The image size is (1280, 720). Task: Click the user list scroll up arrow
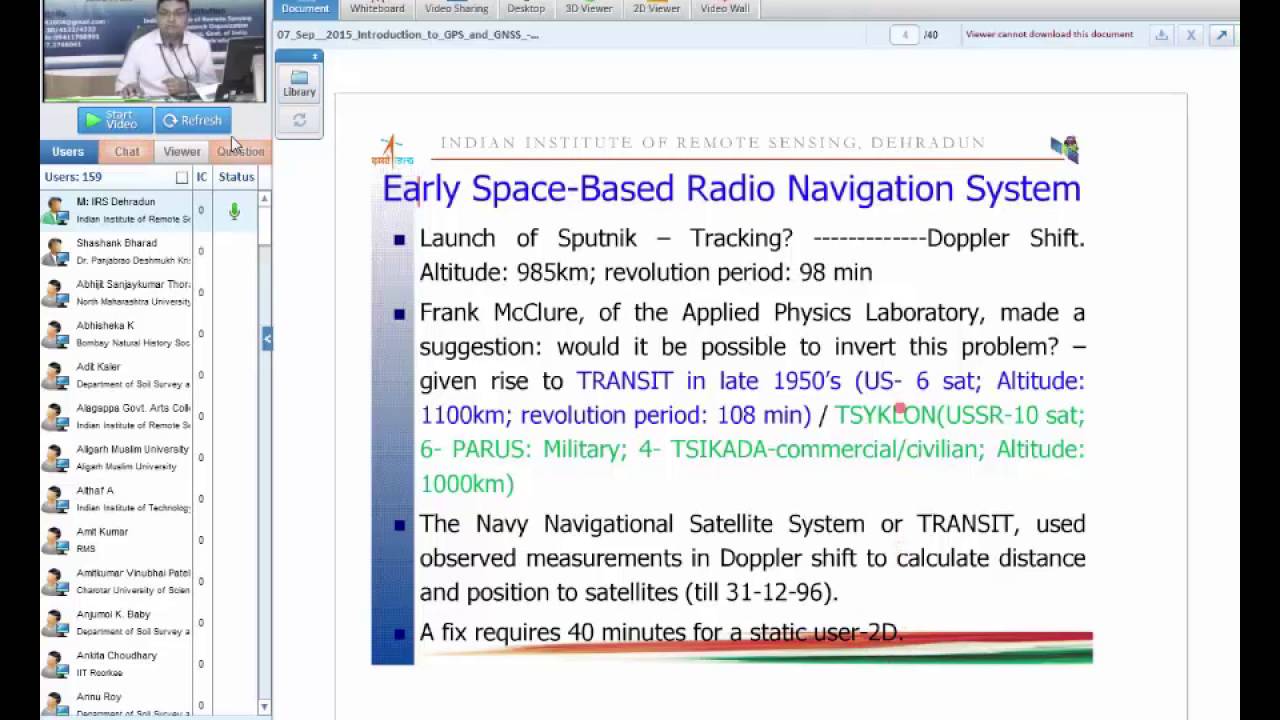click(264, 199)
